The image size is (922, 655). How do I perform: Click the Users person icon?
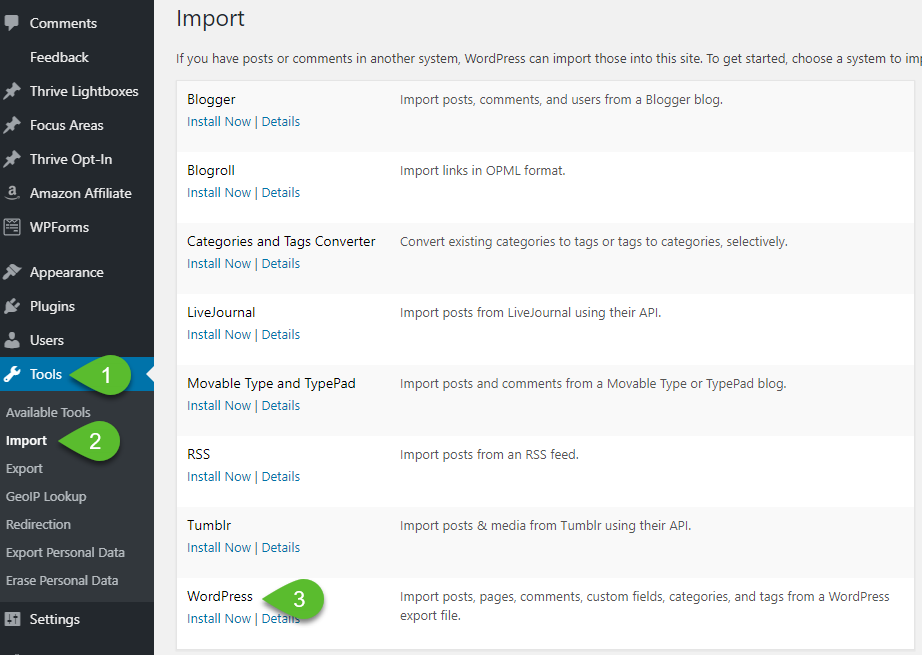pyautogui.click(x=12, y=340)
